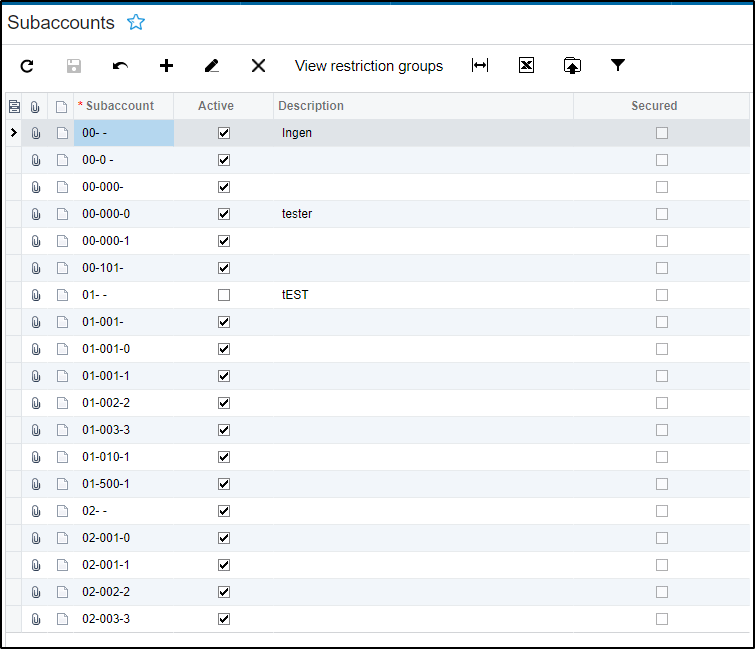Select subaccount cell 01-010-1
The image size is (755, 649).
coord(124,457)
